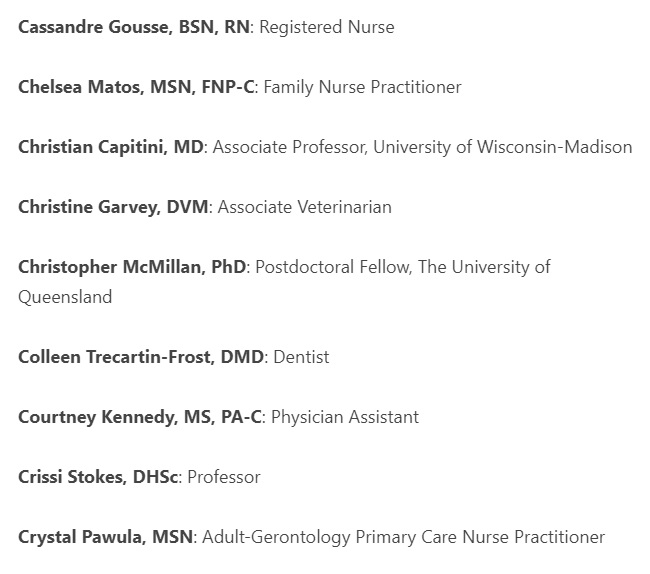Click the name Crissi Stokes, DHSc

pos(98,477)
